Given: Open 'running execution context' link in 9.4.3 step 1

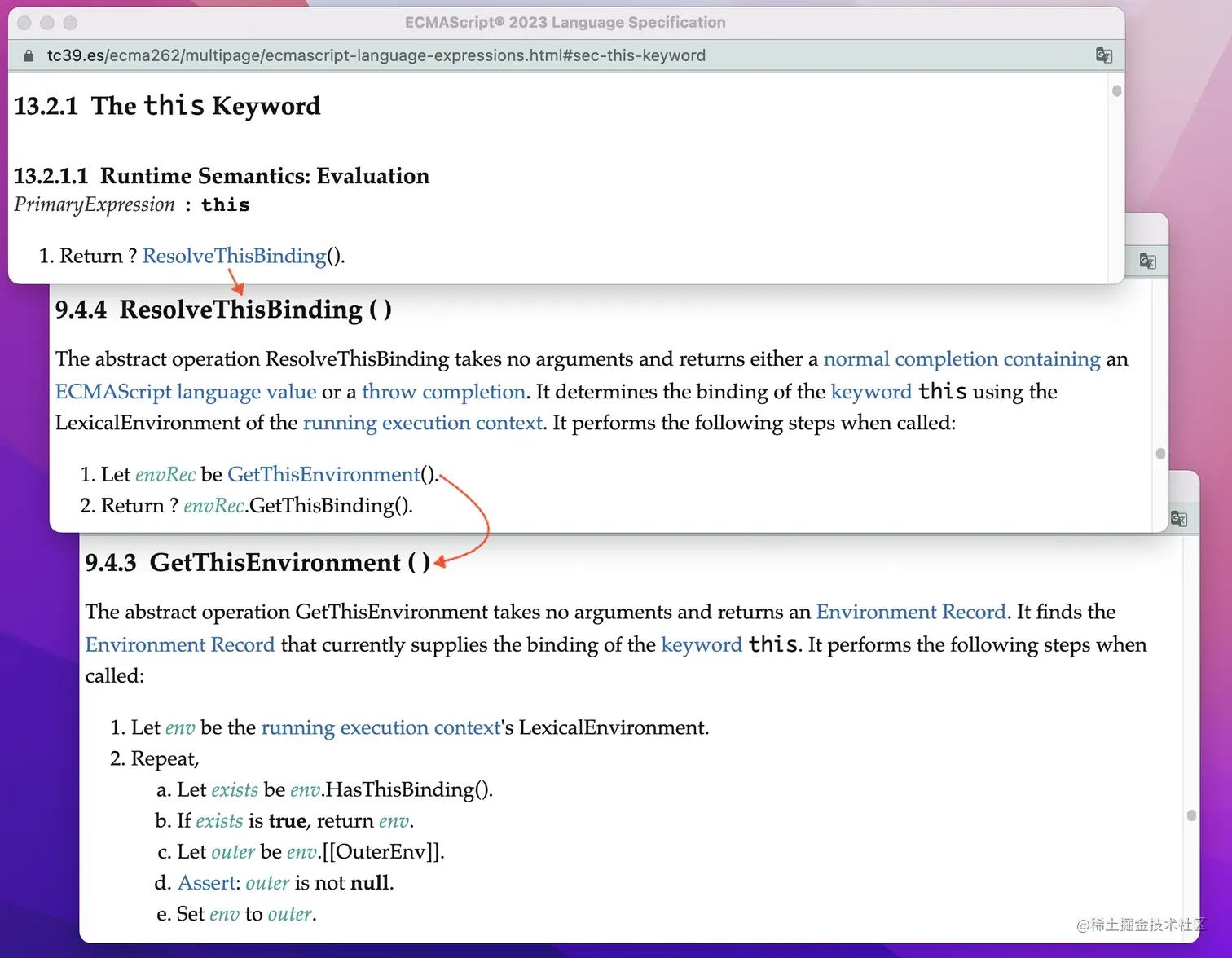Looking at the screenshot, I should pos(381,727).
